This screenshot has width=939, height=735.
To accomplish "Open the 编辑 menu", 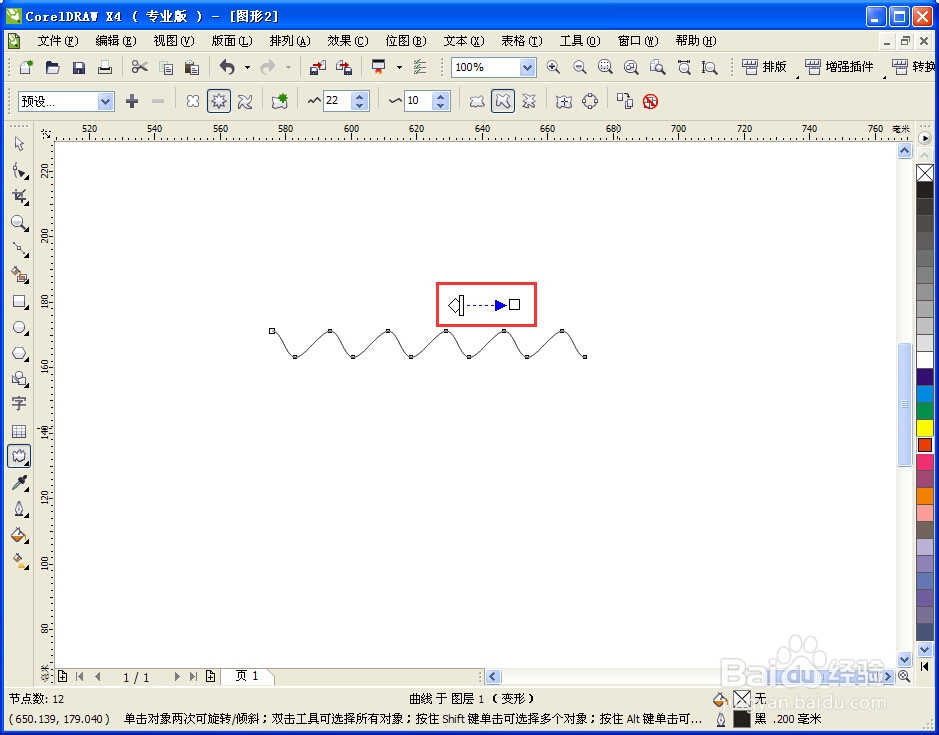I will [116, 41].
